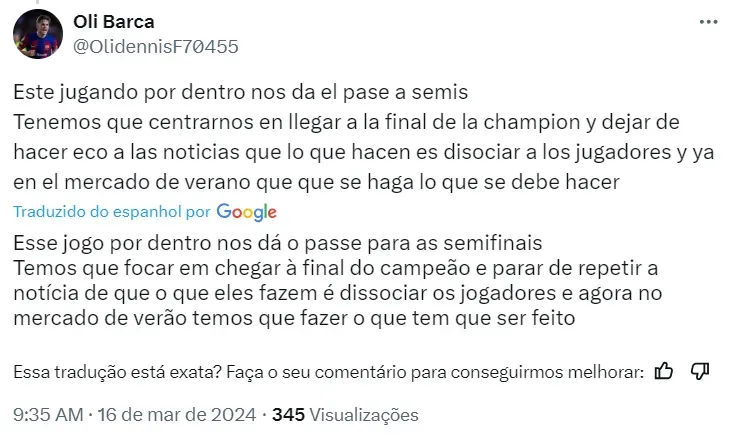Open the three-dot more options menu
The width and height of the screenshot is (730, 435).
[x=708, y=22]
